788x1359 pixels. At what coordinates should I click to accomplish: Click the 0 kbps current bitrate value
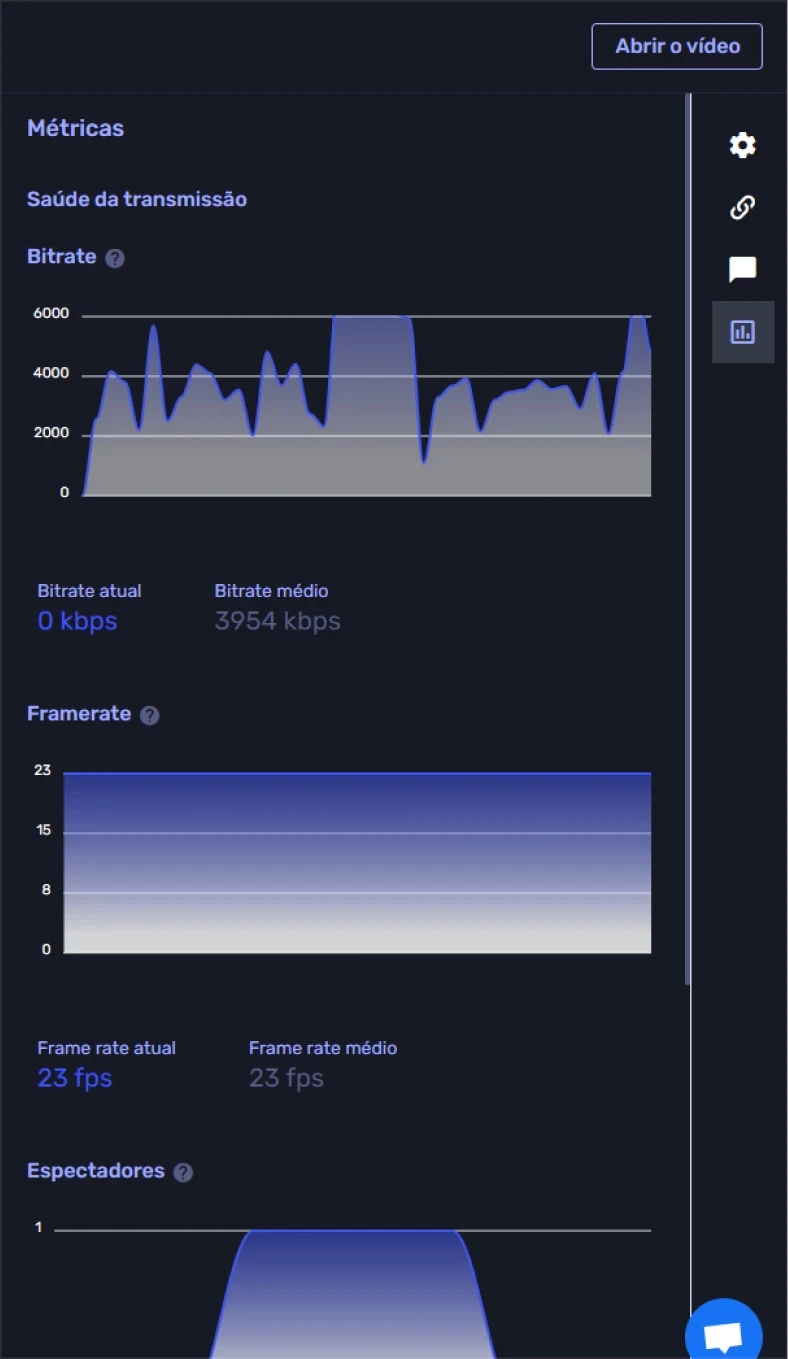click(77, 621)
